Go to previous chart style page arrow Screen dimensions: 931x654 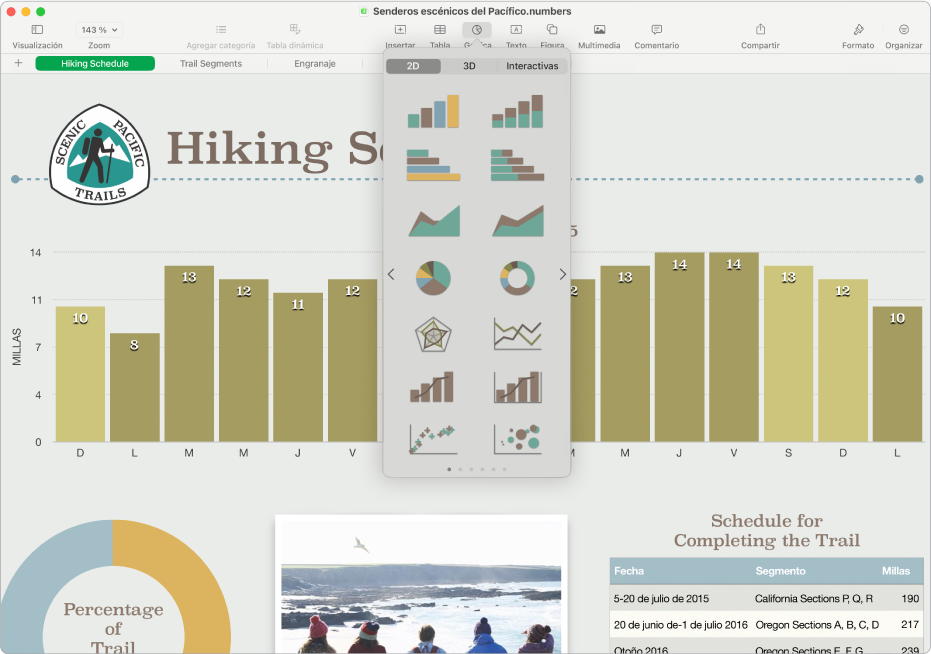pyautogui.click(x=391, y=274)
